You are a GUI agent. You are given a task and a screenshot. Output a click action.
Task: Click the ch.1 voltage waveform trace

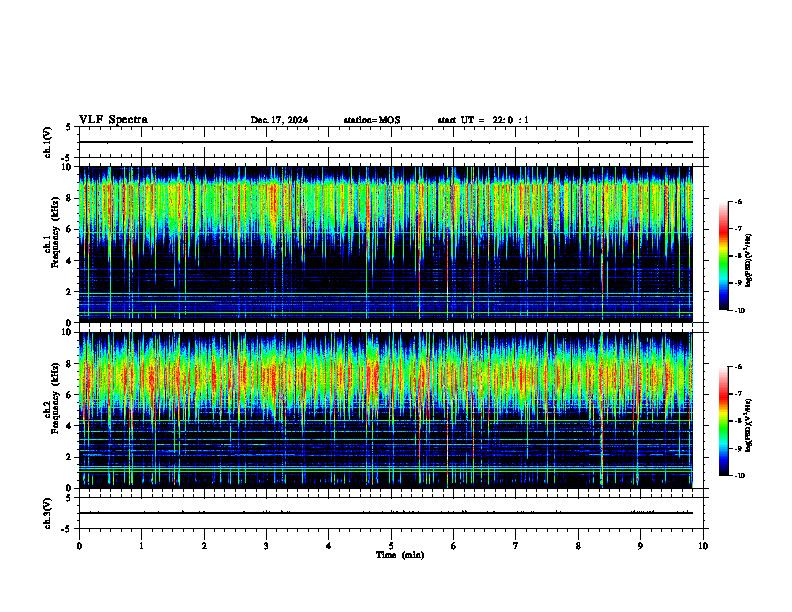click(x=385, y=142)
